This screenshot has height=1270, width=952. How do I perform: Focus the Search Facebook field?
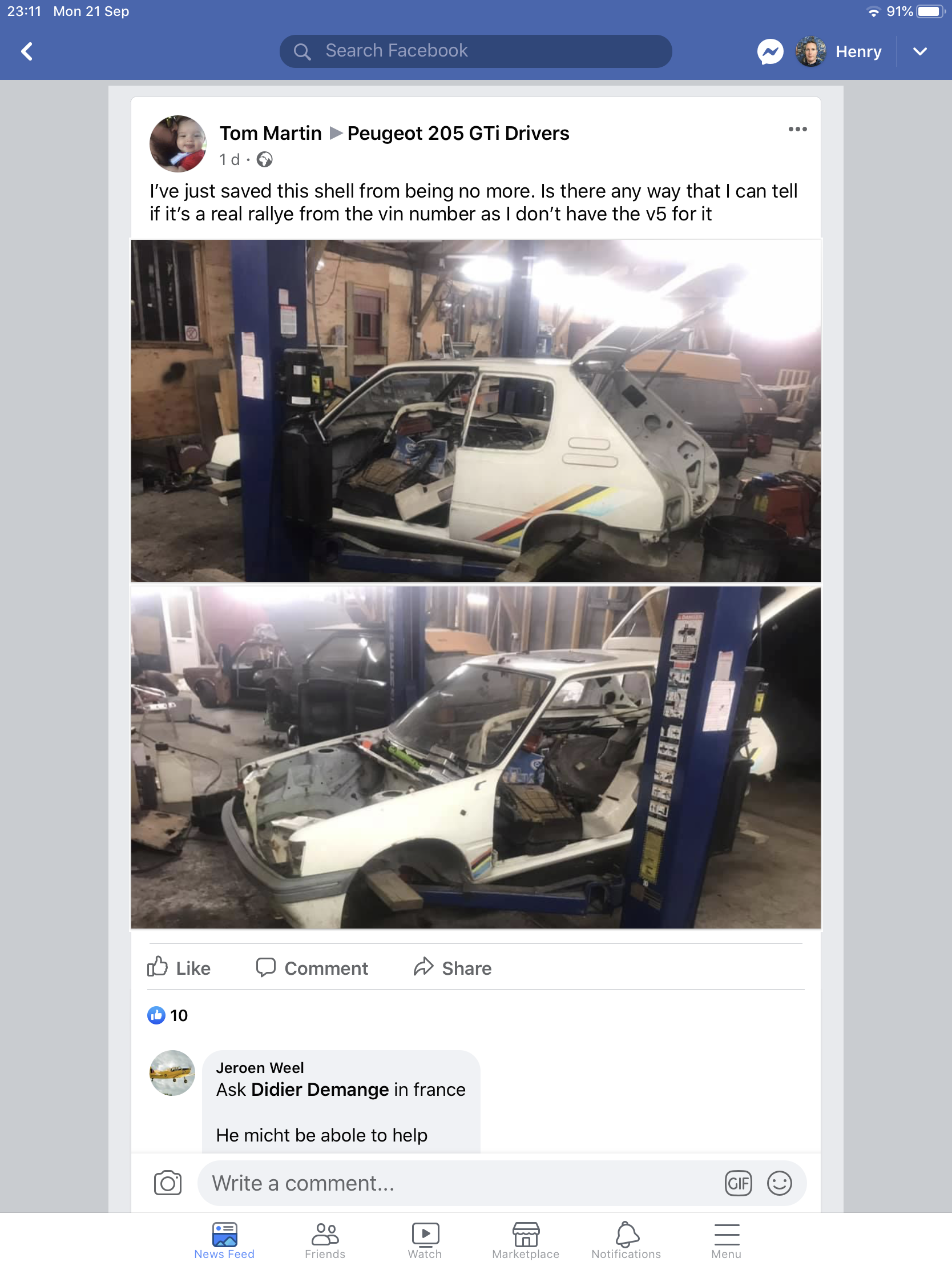pos(475,51)
